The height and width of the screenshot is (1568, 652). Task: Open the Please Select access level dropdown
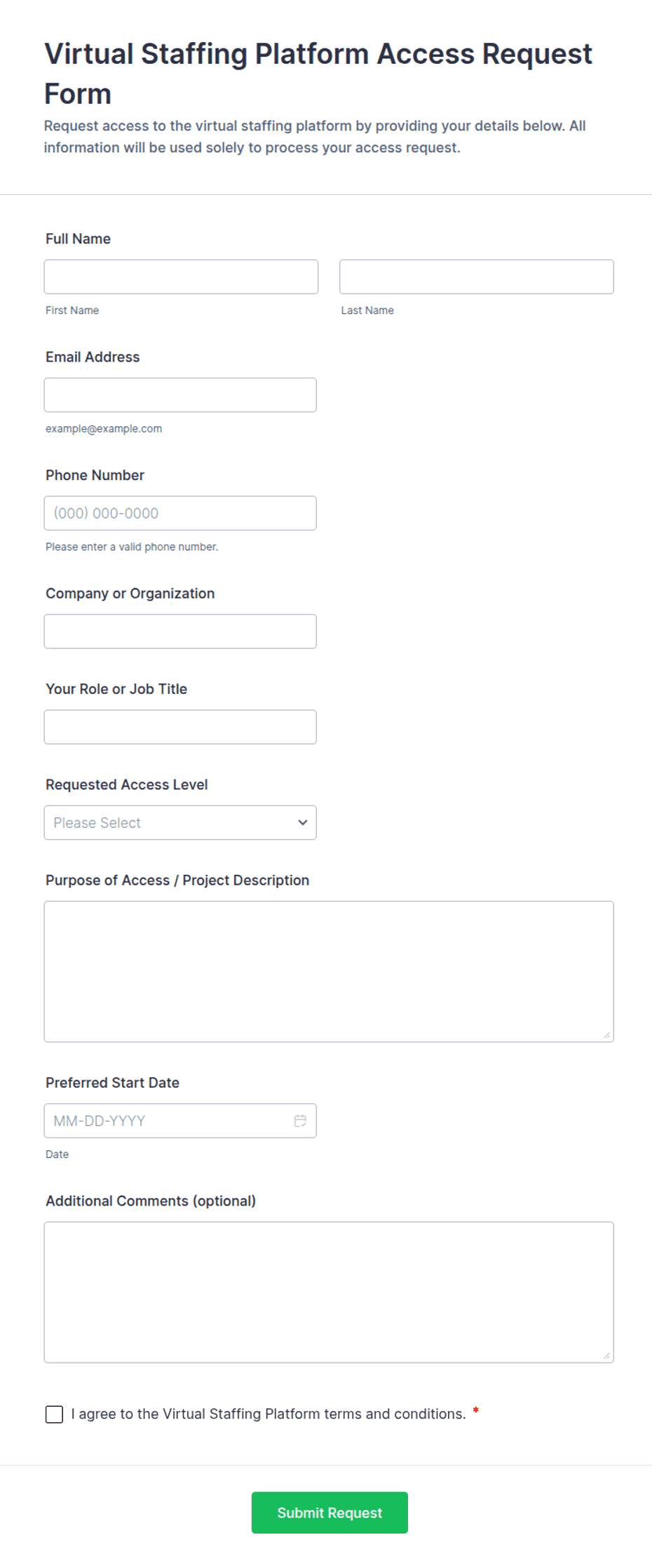point(180,823)
